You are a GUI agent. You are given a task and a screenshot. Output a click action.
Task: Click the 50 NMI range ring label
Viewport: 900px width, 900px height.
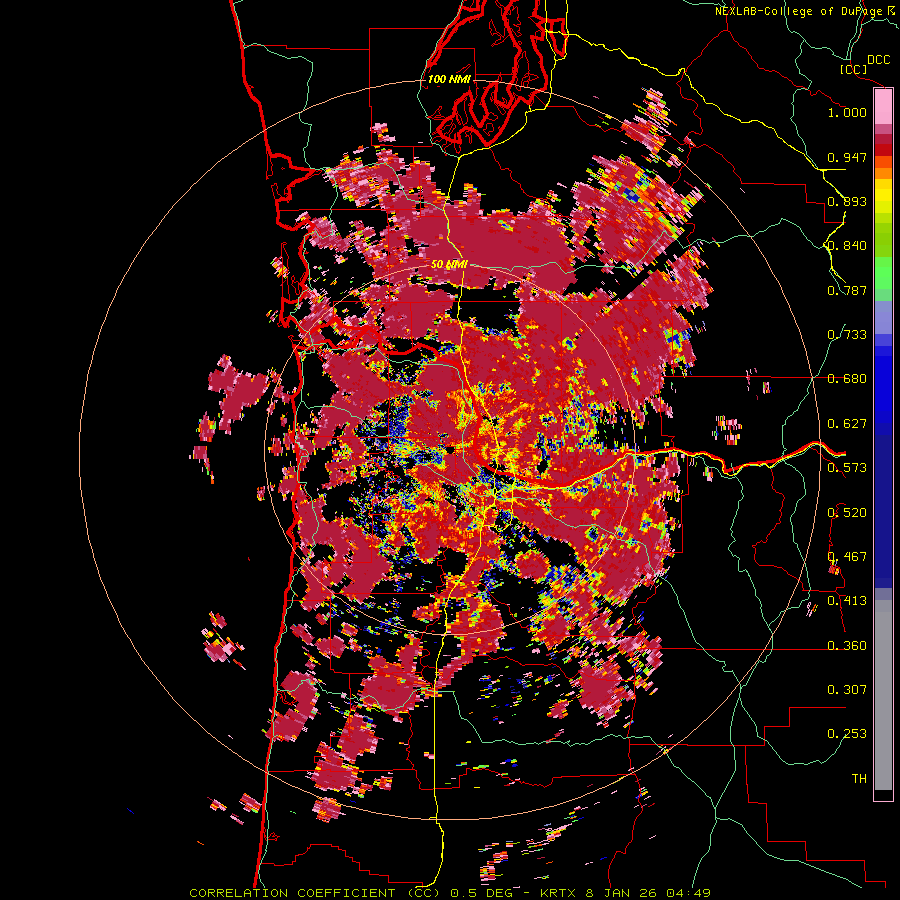[449, 265]
